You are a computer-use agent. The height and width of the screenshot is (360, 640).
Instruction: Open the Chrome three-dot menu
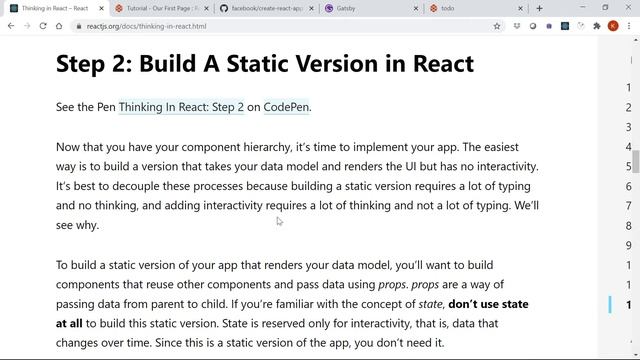[x=629, y=26]
